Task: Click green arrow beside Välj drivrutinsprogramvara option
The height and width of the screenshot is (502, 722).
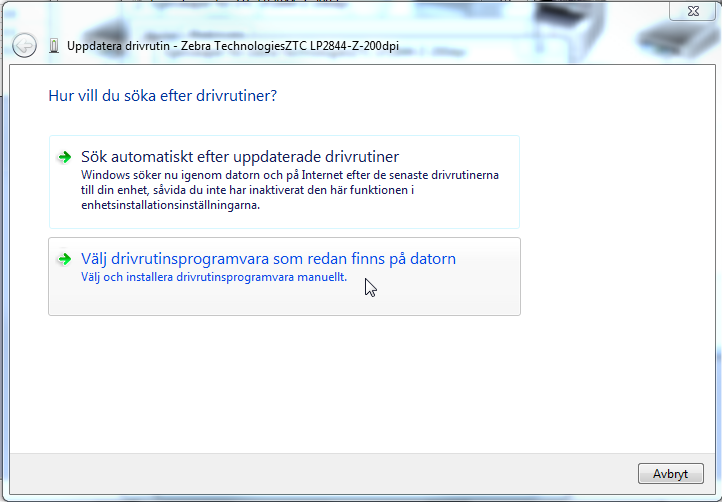Action: tap(64, 259)
